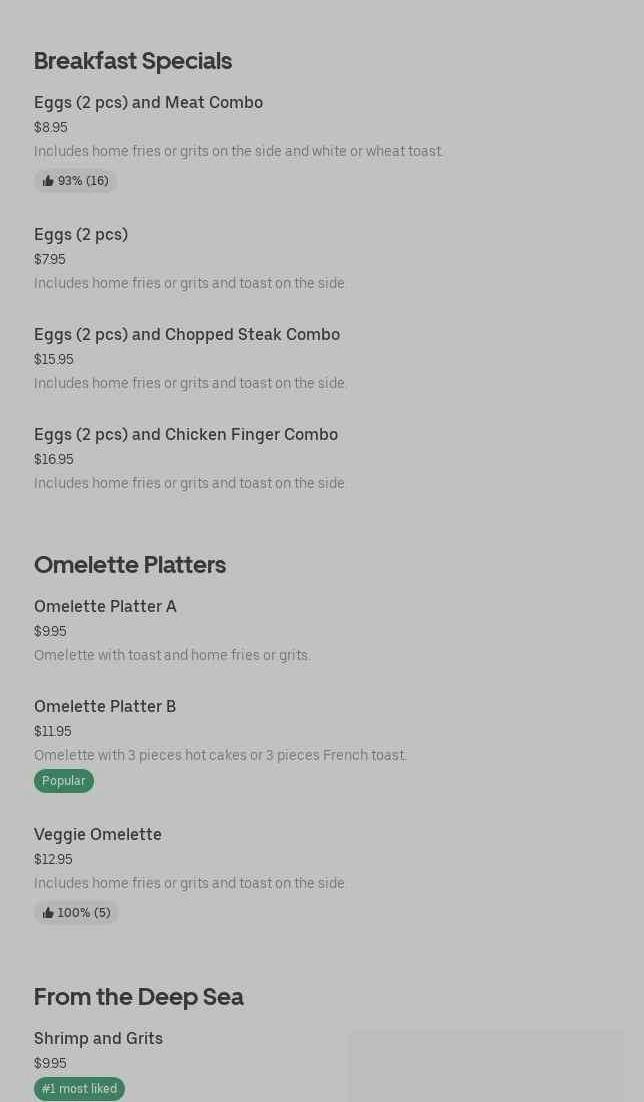Select the Eggs (2 pcs) menu item
The width and height of the screenshot is (644, 1102).
[x=81, y=234]
